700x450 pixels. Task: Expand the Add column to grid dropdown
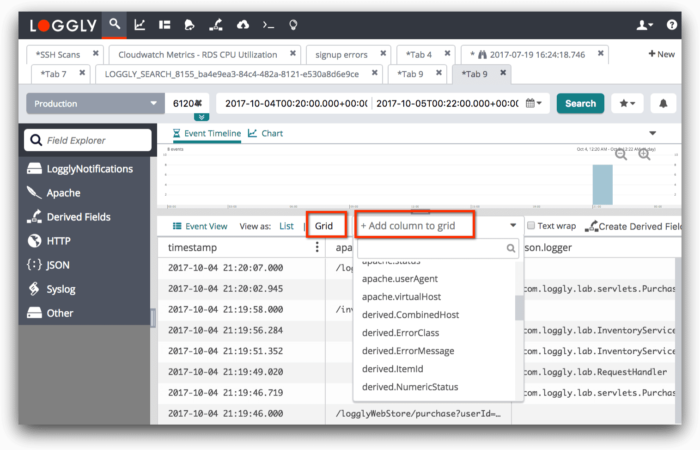440,226
